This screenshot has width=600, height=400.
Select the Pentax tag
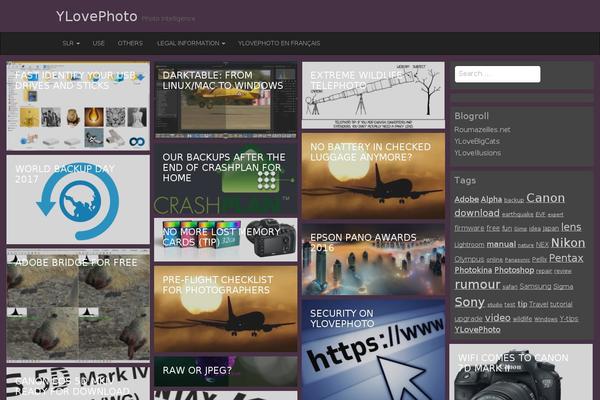(566, 258)
